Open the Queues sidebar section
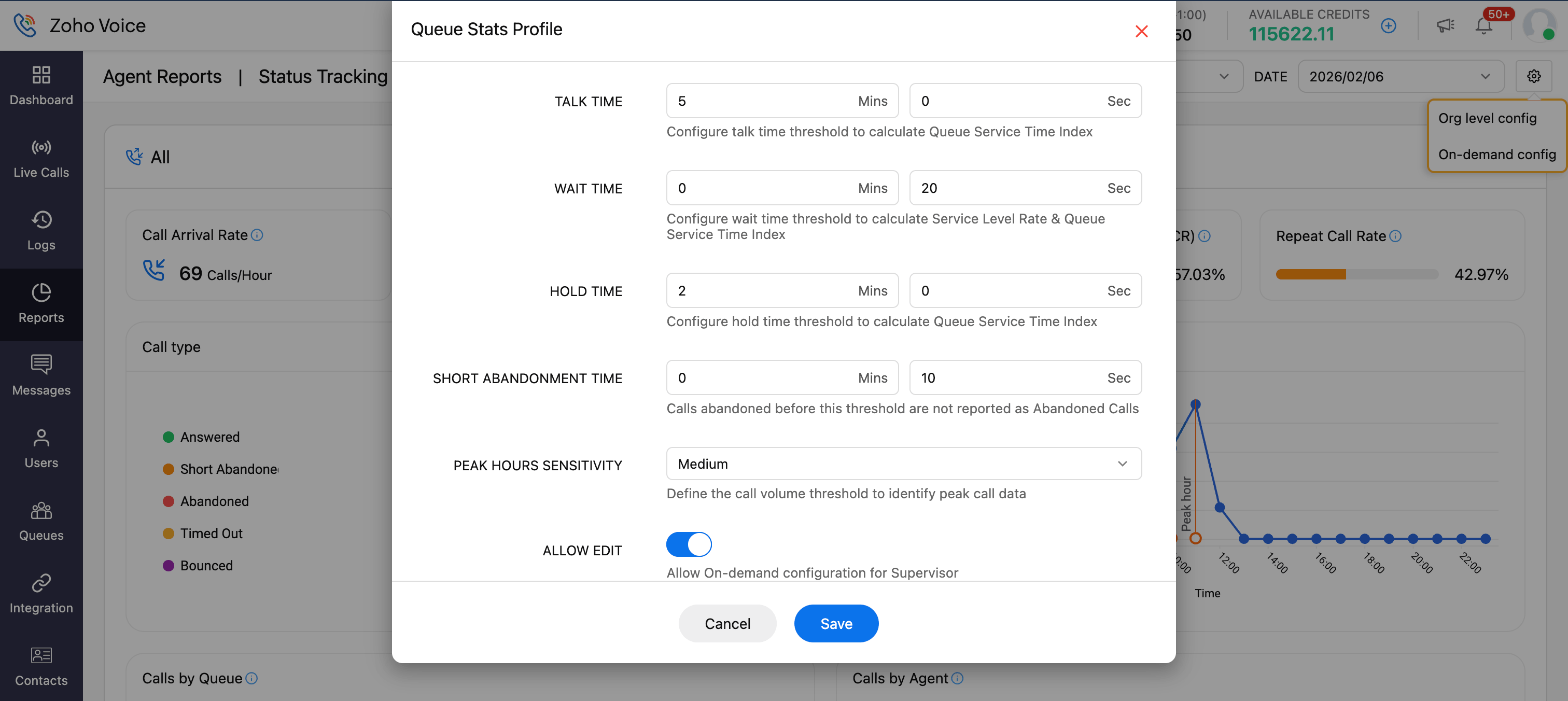This screenshot has width=1568, height=701. [x=41, y=521]
